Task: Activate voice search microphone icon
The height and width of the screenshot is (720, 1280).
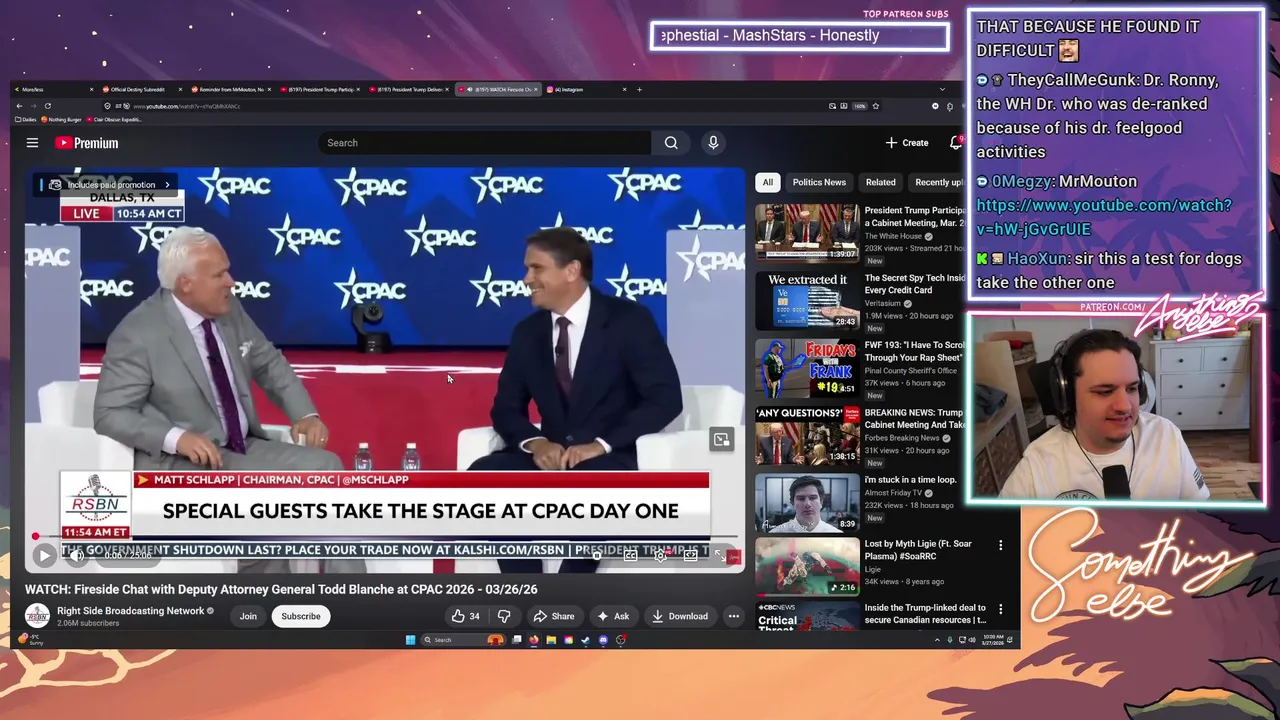Action: [x=713, y=143]
